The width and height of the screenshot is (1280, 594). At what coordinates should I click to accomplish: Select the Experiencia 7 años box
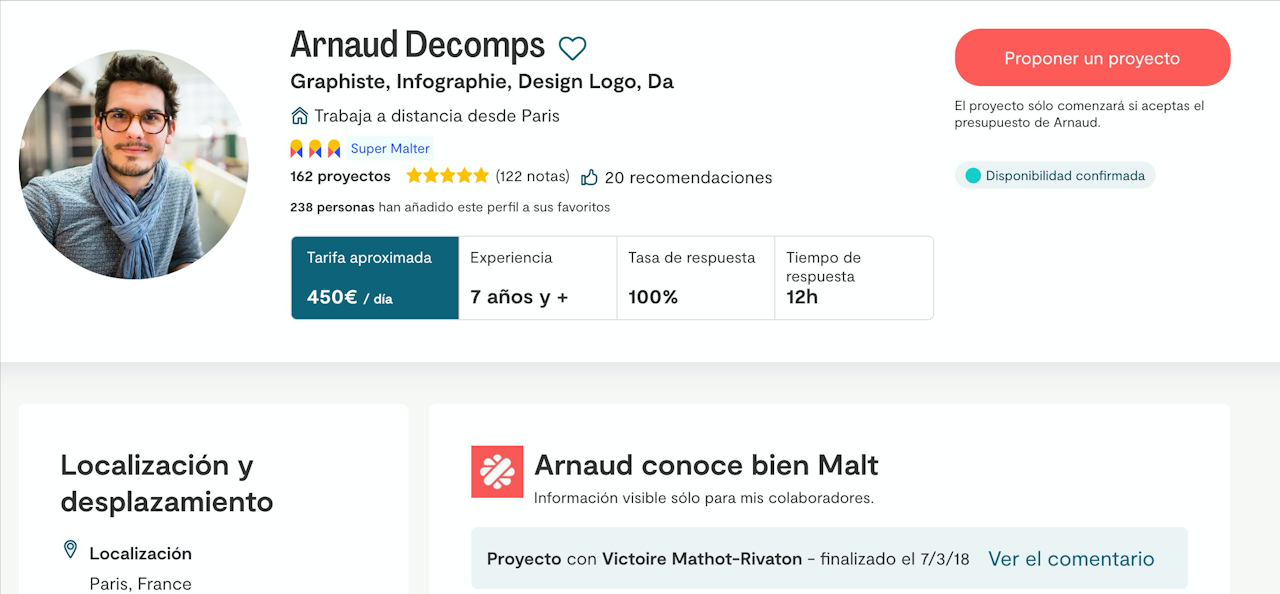(x=538, y=278)
